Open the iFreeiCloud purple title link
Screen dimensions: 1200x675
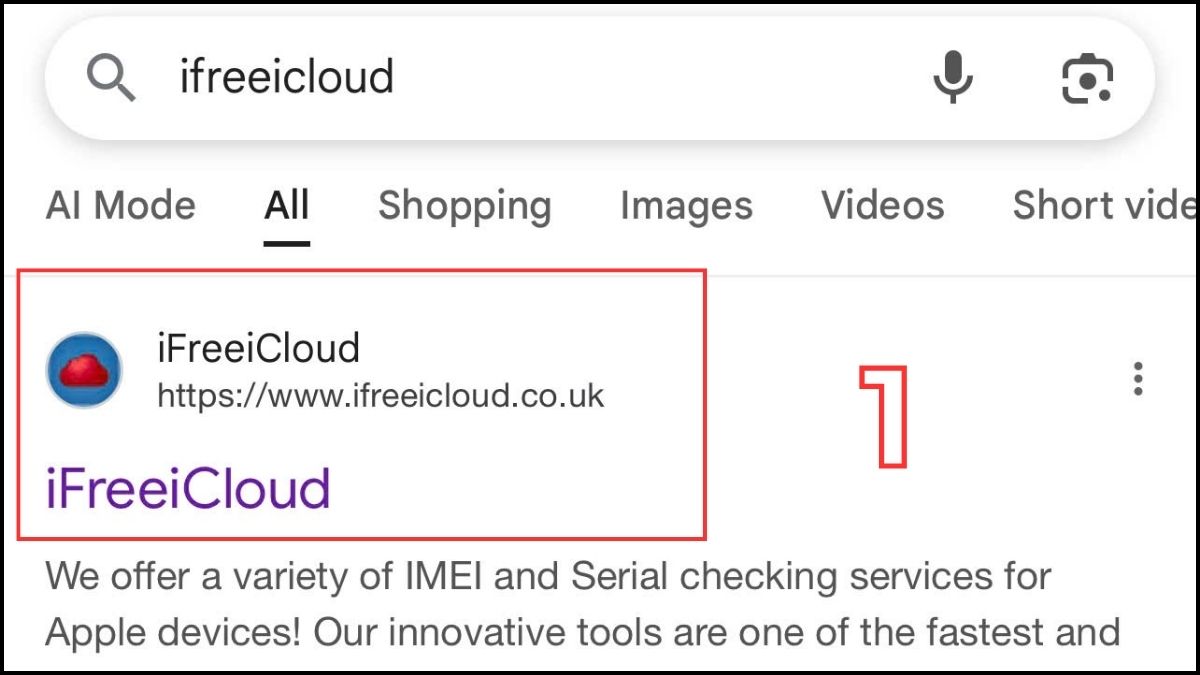click(187, 489)
